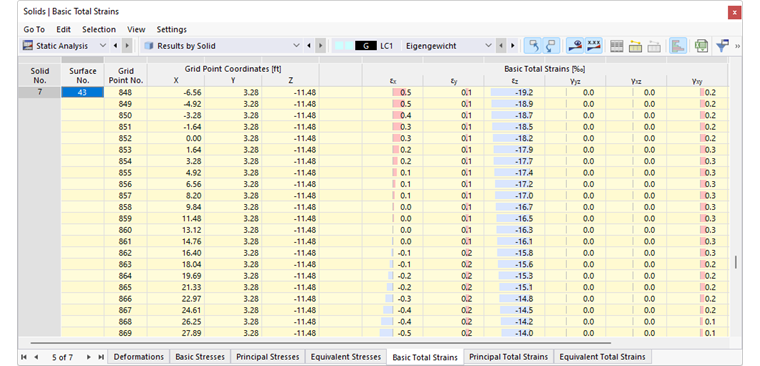The height and width of the screenshot is (366, 760).
Task: Click the εz strain value -19.2
Action: click(514, 92)
